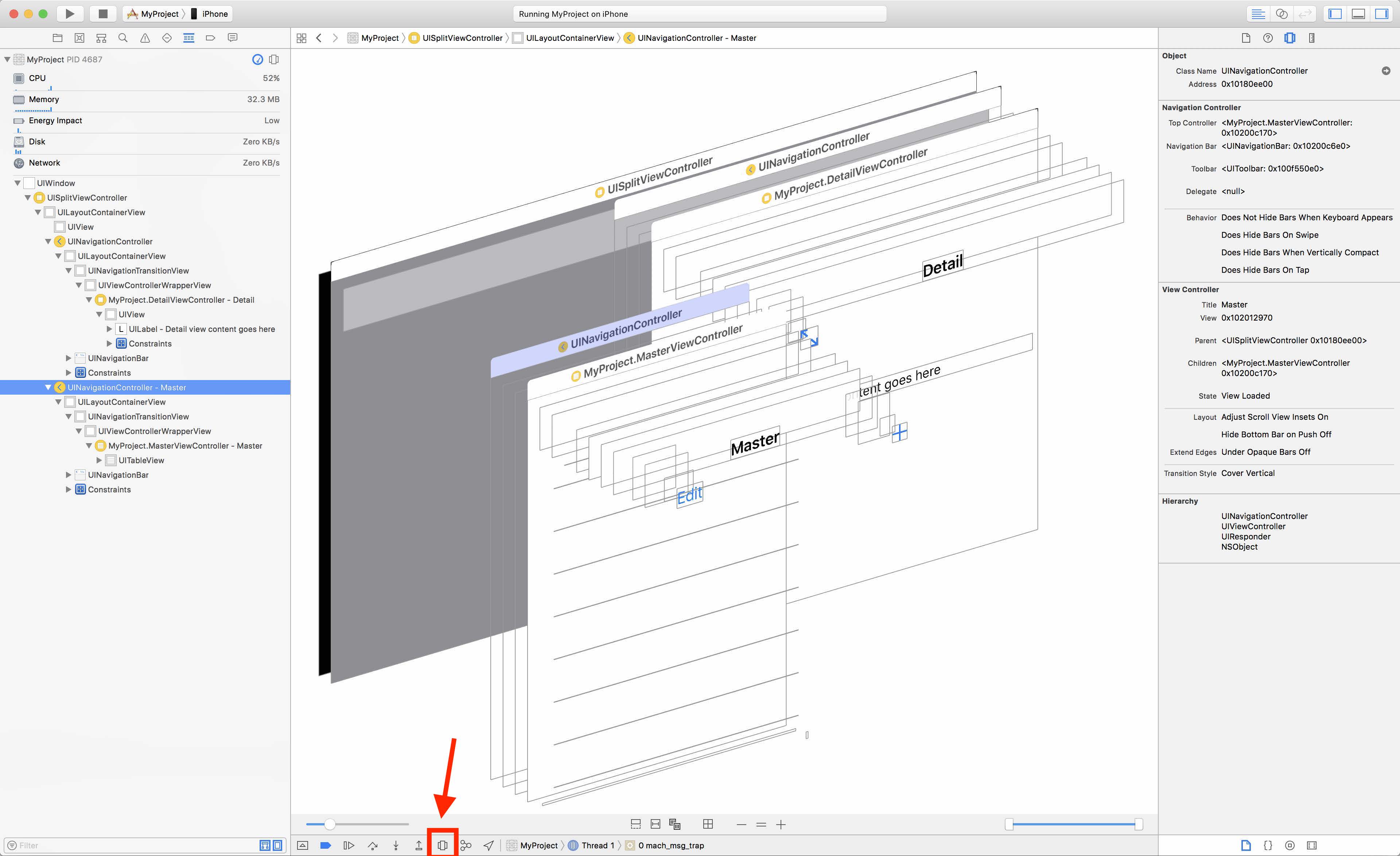Open the project navigator folder icon

click(x=57, y=38)
